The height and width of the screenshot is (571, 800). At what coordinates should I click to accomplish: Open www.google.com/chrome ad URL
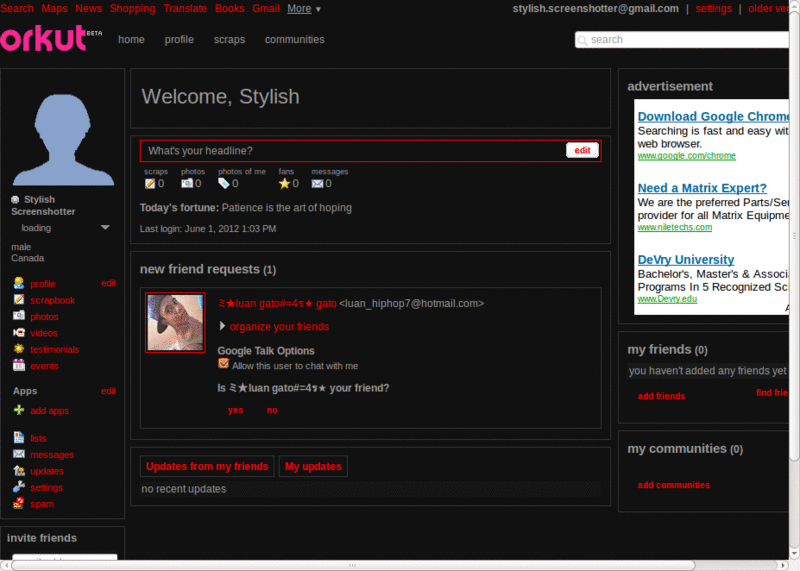pos(687,156)
